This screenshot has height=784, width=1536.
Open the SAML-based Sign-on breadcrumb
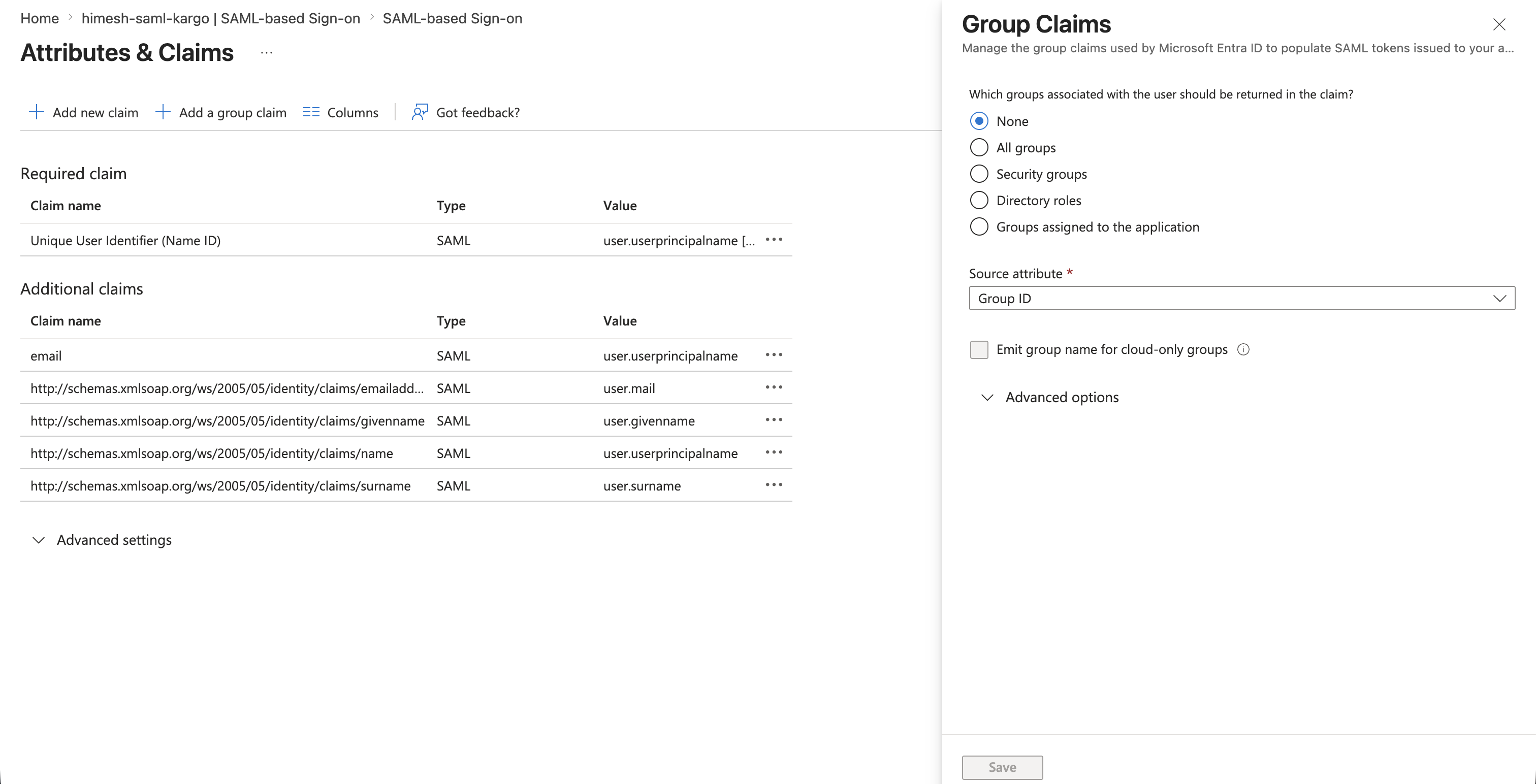[452, 18]
